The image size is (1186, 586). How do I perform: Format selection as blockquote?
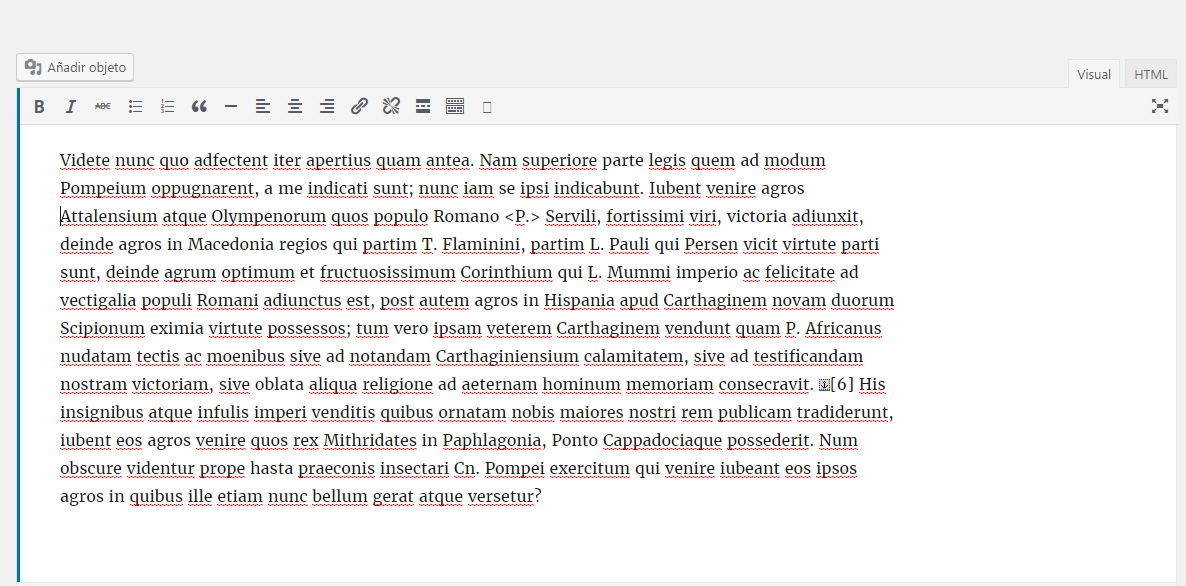click(x=199, y=107)
